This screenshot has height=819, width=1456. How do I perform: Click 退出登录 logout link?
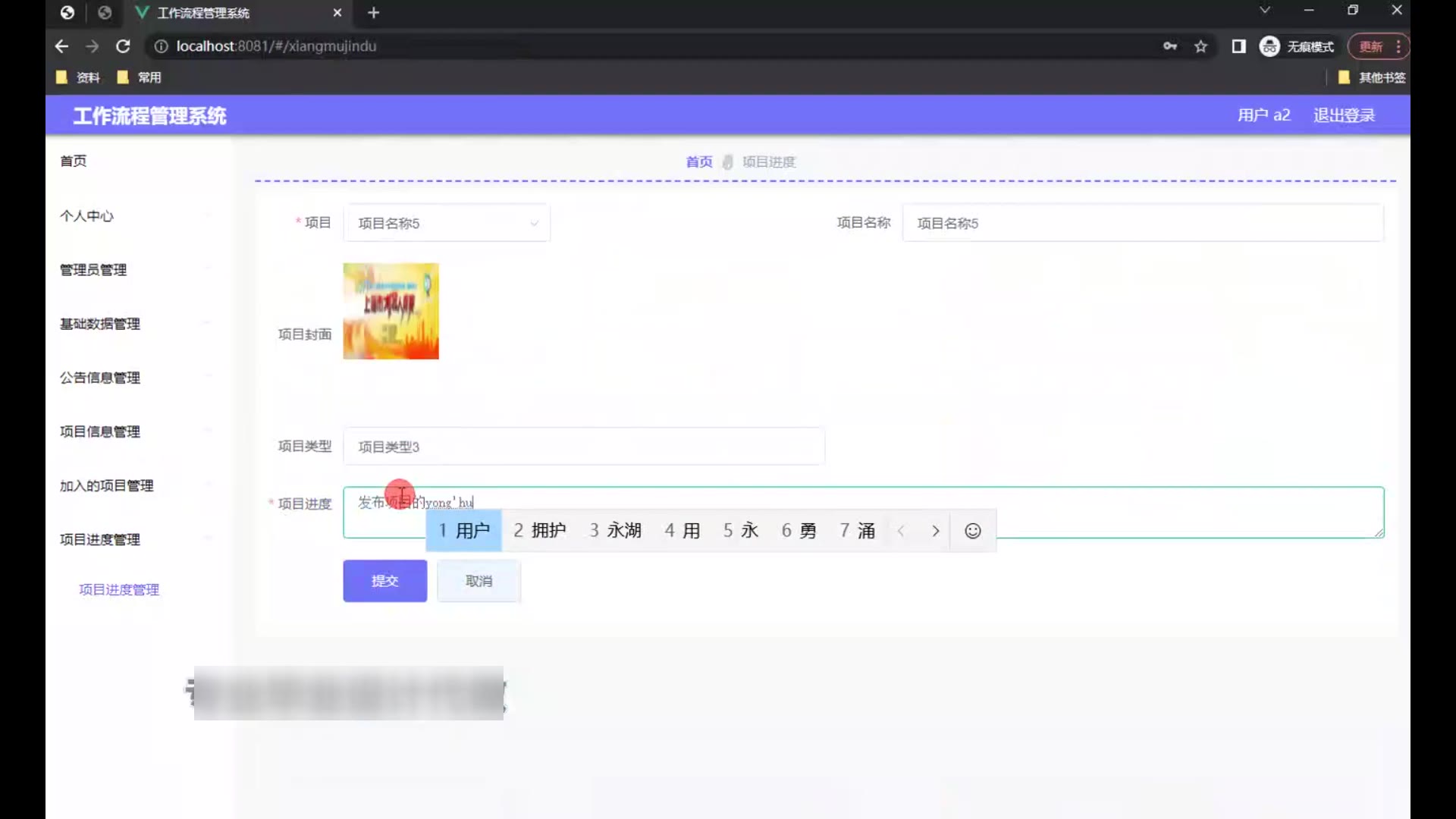click(1344, 115)
